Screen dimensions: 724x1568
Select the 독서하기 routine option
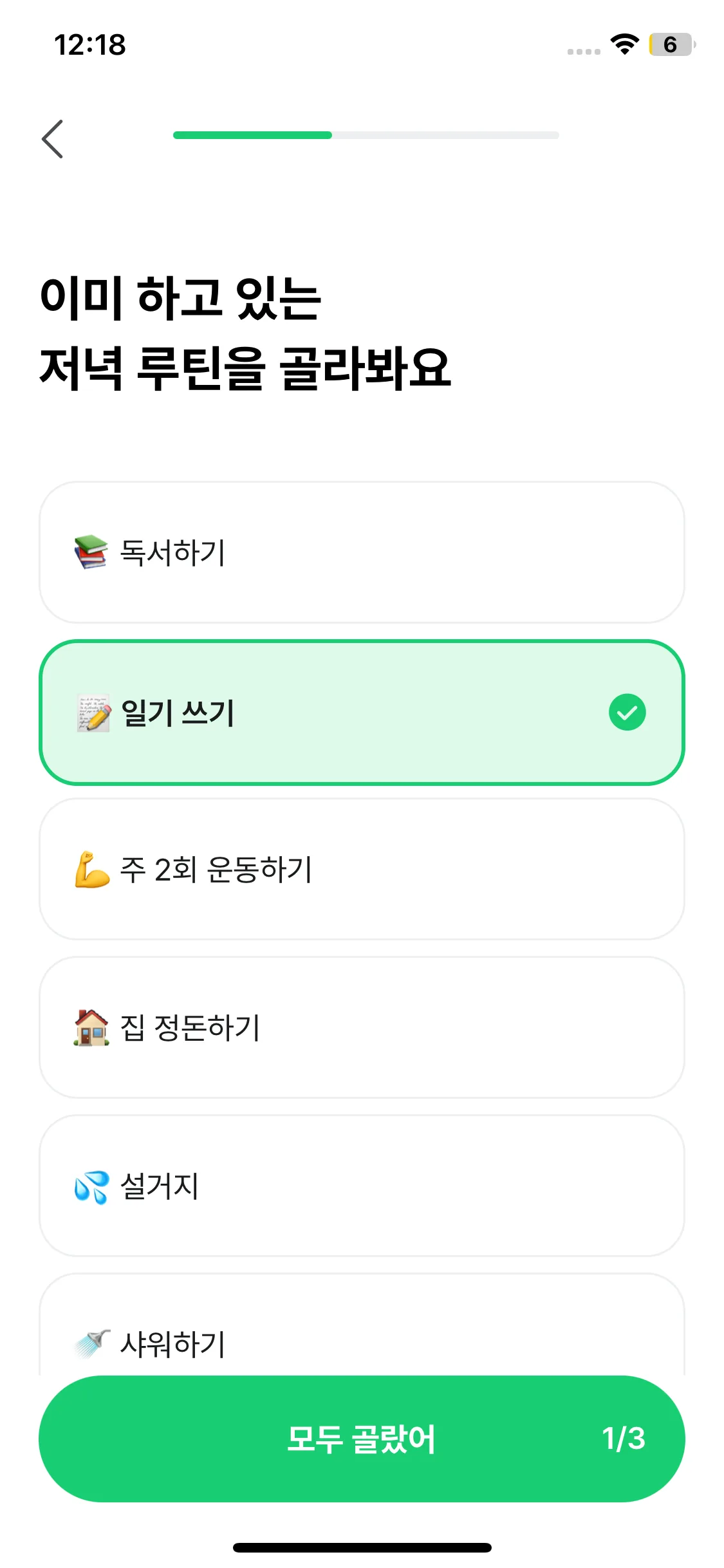pos(362,552)
